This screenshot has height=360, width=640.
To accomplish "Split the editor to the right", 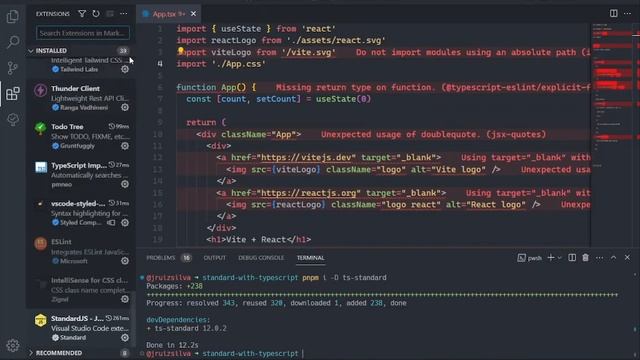I will [613, 13].
